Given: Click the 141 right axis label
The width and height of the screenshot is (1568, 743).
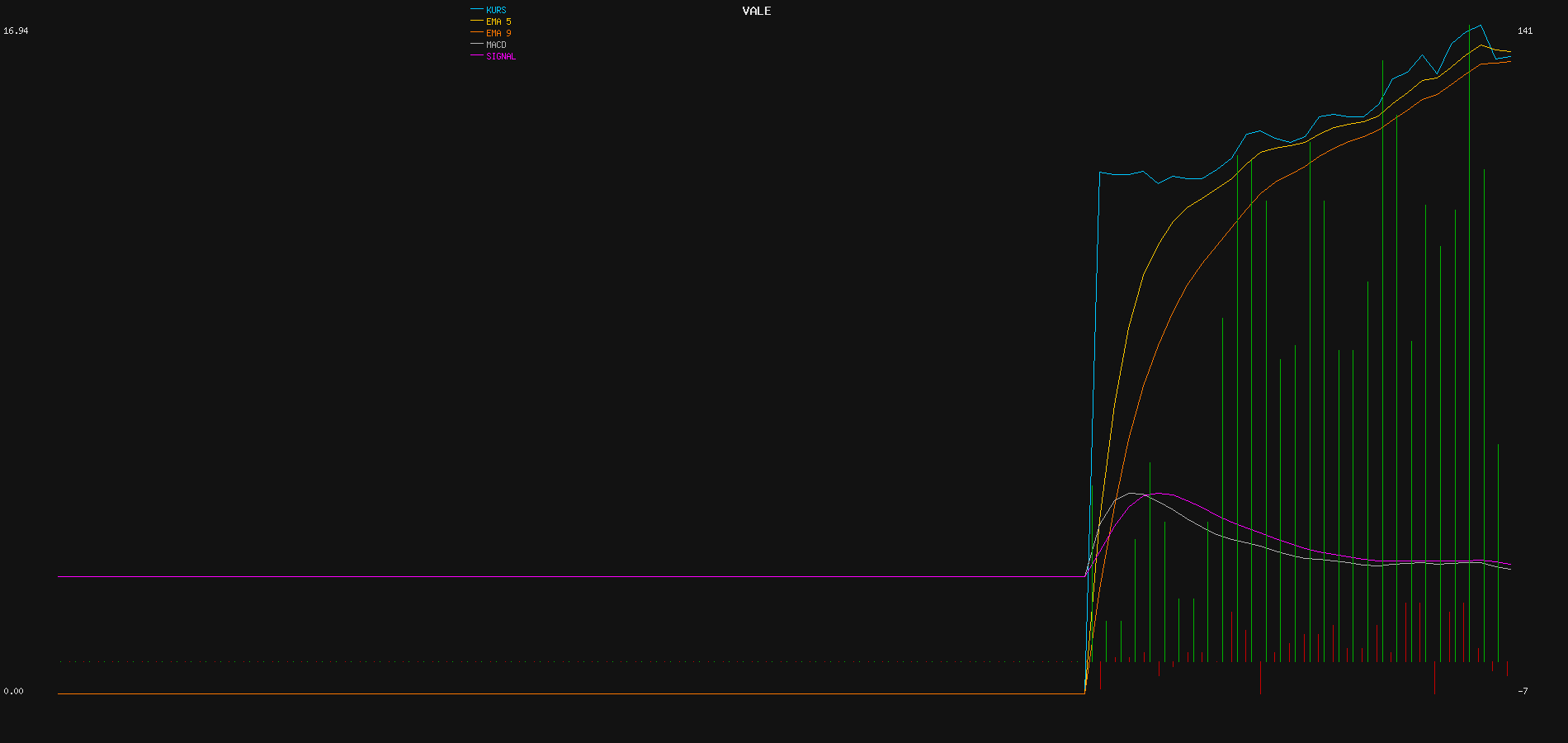Looking at the screenshot, I should (x=1525, y=31).
